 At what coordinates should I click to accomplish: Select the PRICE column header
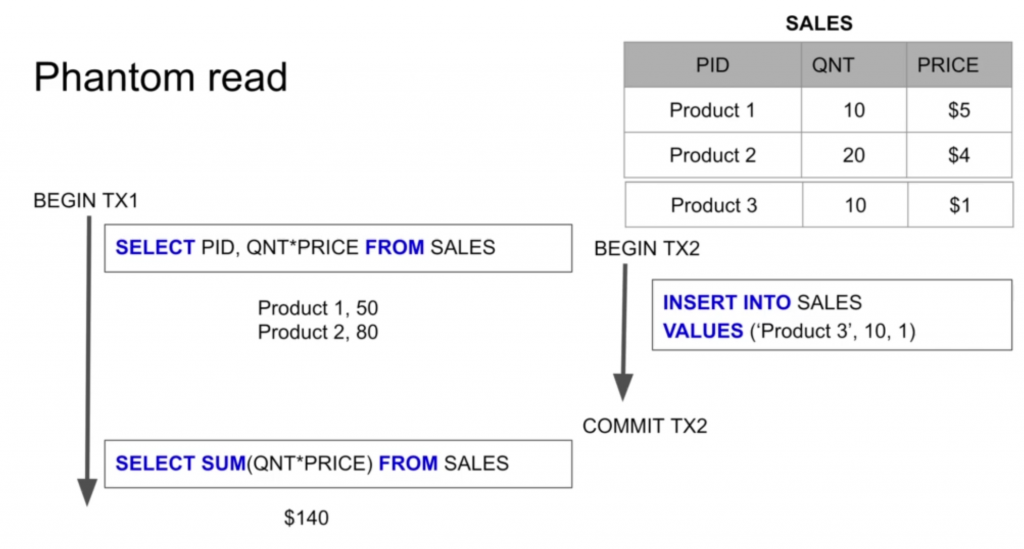[x=959, y=65]
